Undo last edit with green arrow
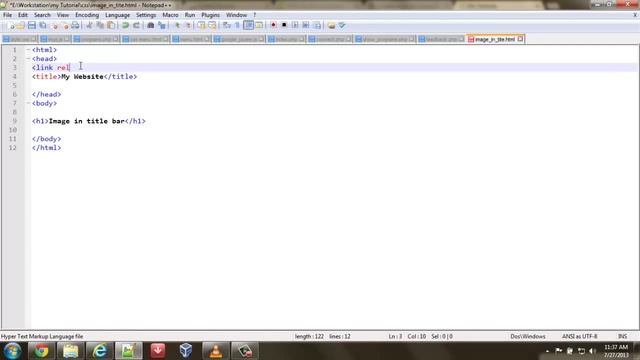 [125, 25]
